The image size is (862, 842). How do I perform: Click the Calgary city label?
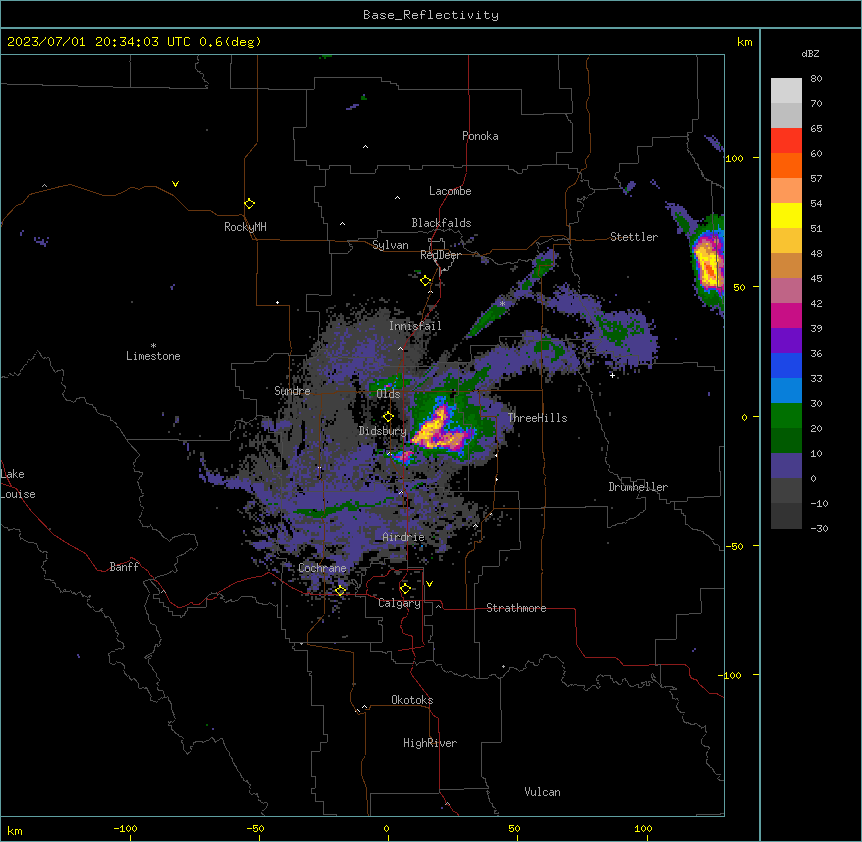400,603
